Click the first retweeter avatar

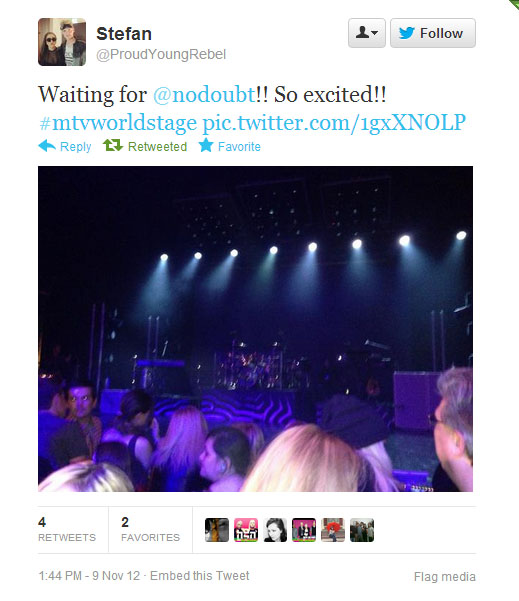[x=217, y=530]
